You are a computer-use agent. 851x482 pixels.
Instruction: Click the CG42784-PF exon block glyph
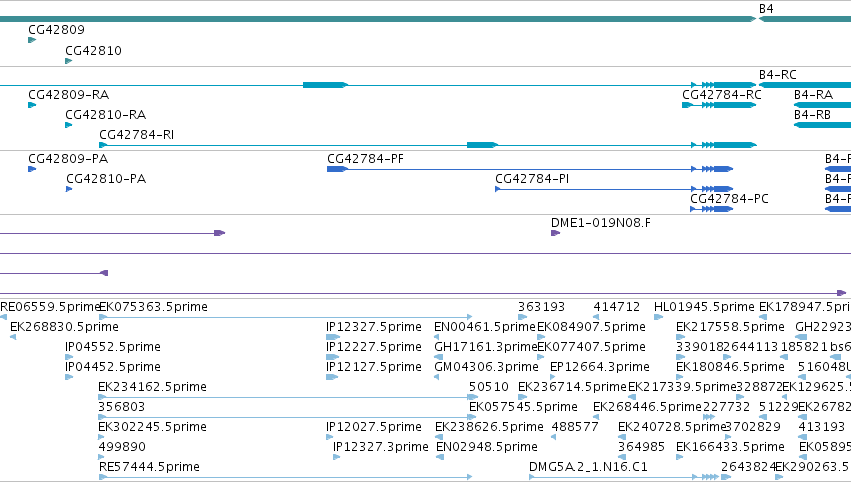[338, 169]
